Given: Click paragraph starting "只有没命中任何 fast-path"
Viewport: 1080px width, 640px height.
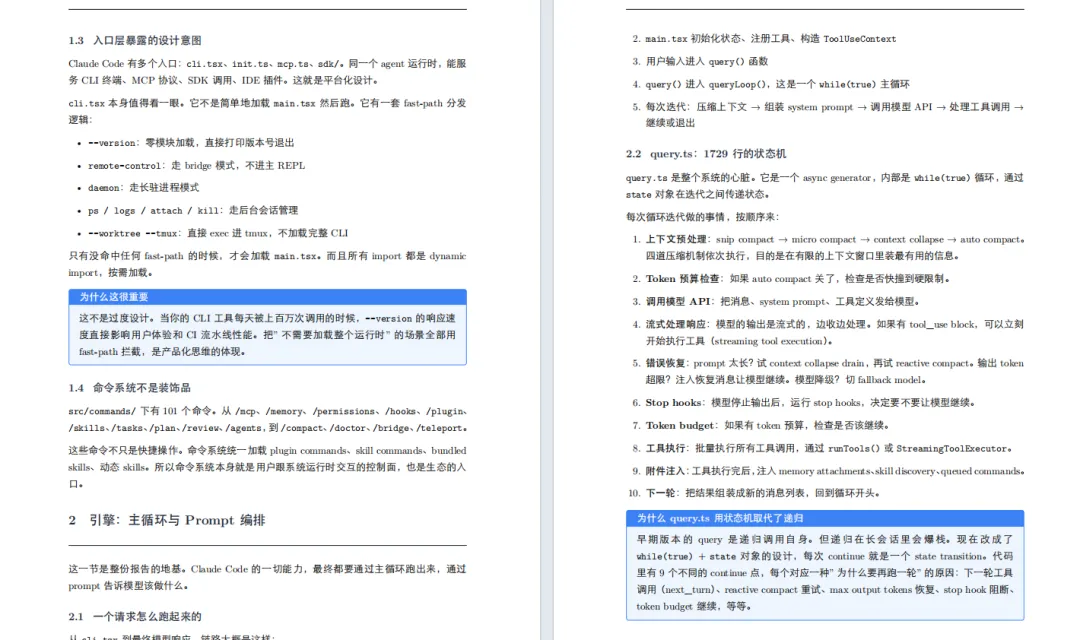Looking at the screenshot, I should (267, 264).
